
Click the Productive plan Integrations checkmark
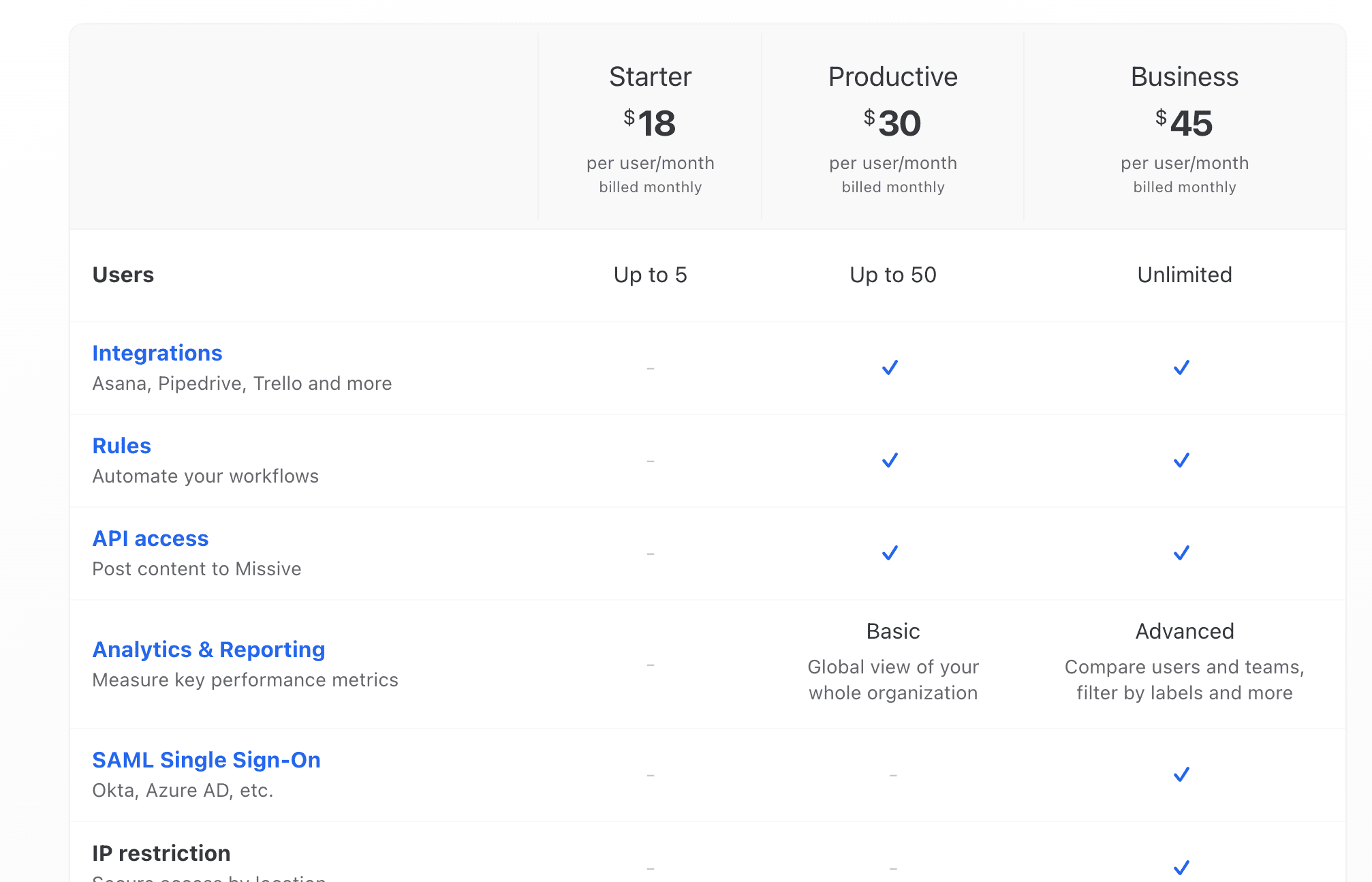pos(890,367)
